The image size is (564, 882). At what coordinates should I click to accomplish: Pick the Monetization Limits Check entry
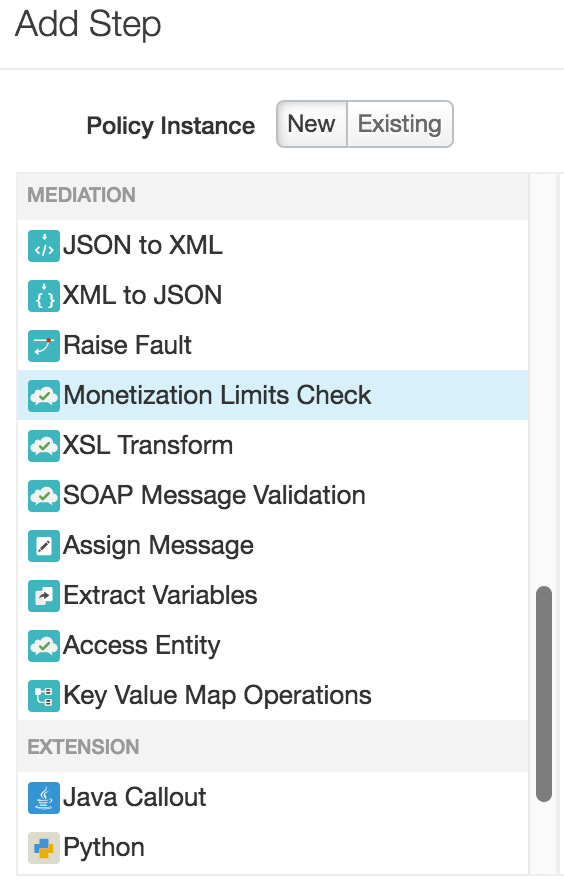273,395
